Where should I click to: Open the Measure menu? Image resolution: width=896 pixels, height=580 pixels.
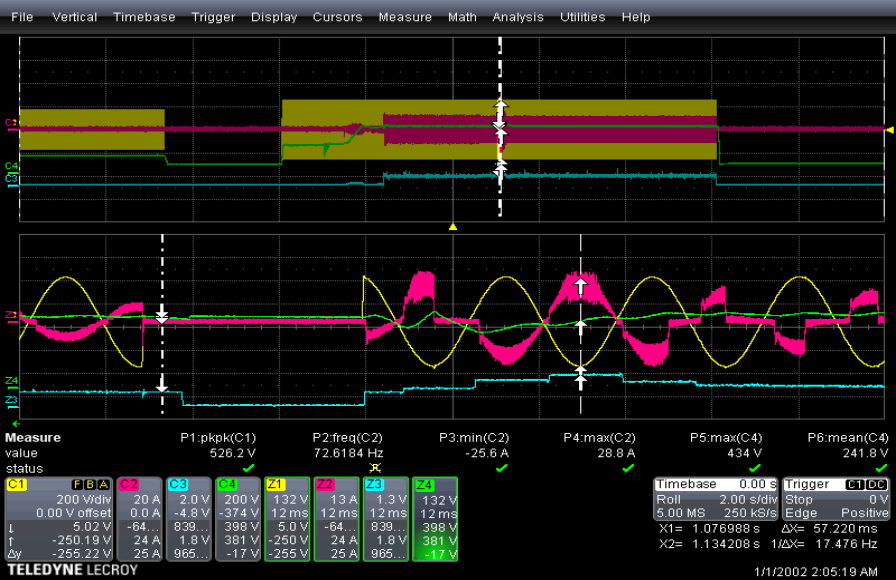coord(405,17)
